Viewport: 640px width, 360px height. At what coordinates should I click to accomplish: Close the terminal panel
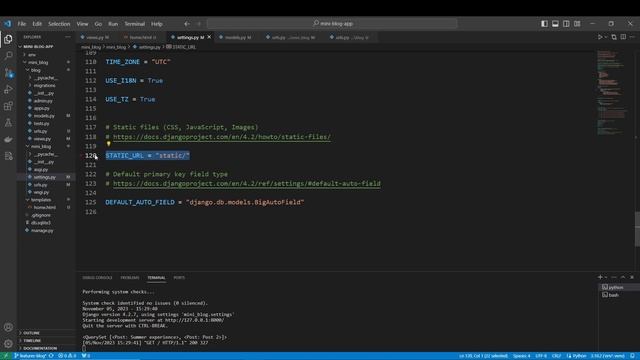pyautogui.click(x=632, y=277)
